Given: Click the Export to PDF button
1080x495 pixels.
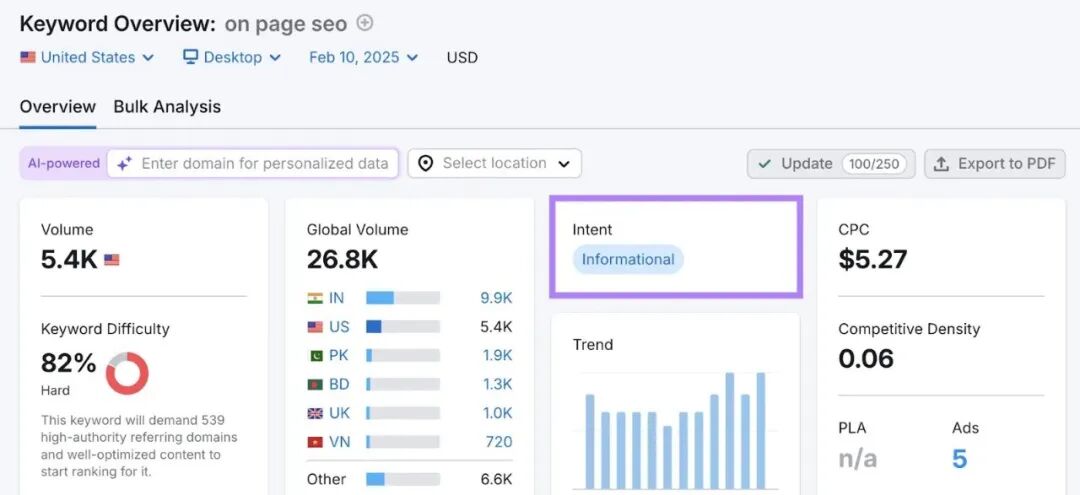Looking at the screenshot, I should coord(994,164).
